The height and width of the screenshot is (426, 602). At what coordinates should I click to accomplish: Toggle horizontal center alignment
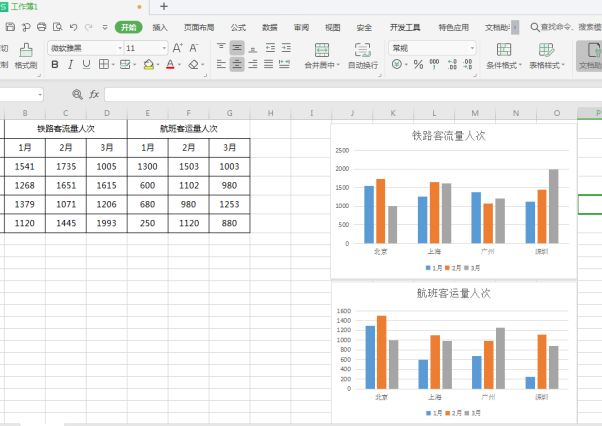237,64
